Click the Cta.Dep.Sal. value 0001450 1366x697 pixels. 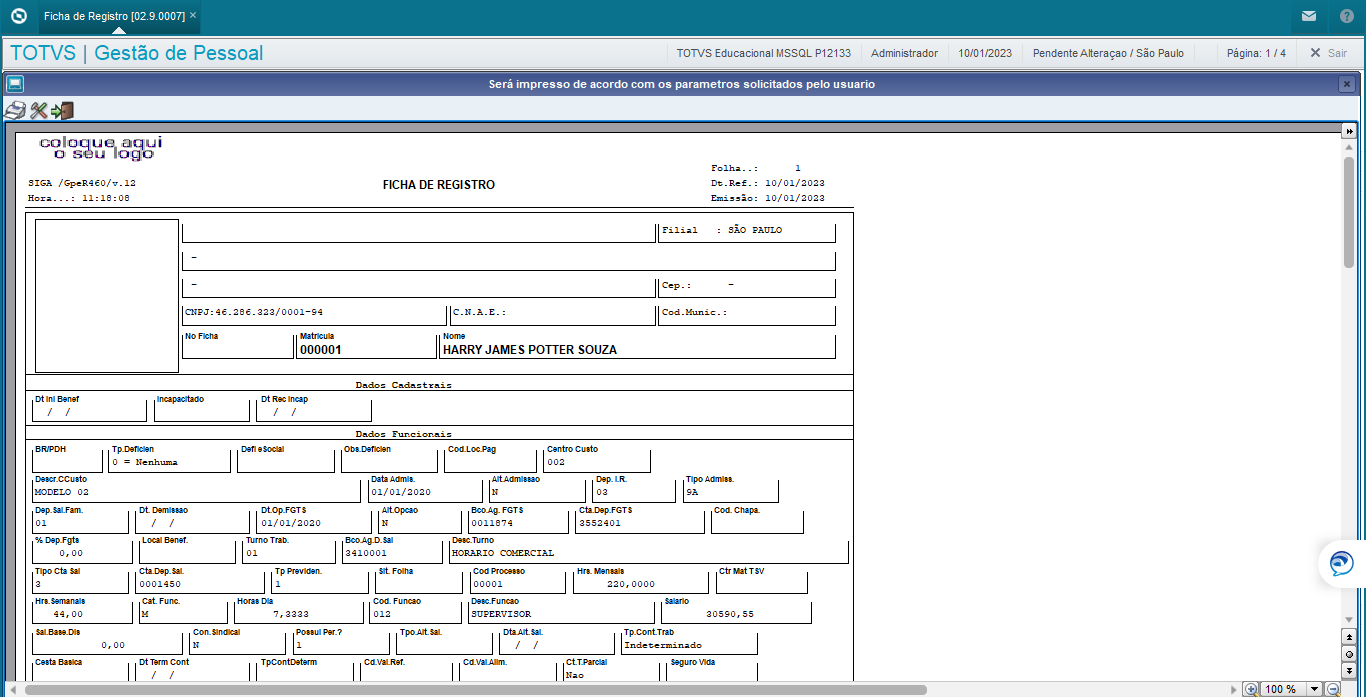coord(160,583)
